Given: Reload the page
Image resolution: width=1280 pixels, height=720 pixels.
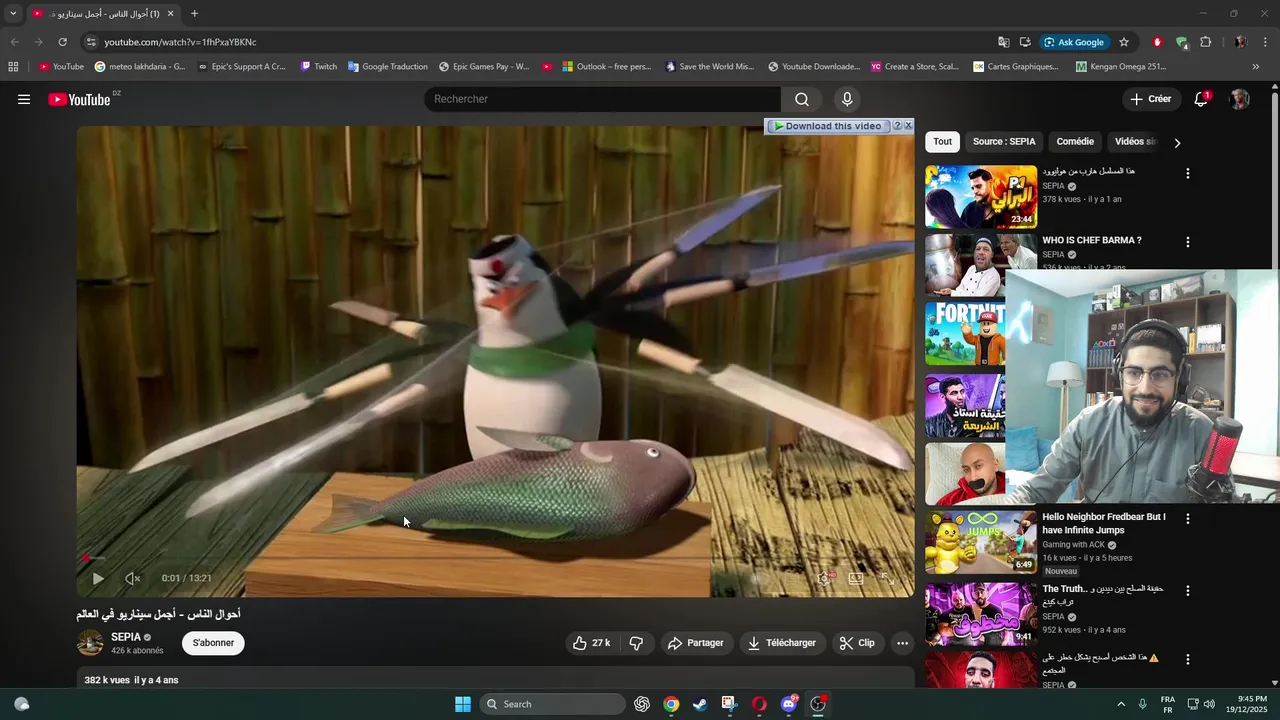Looking at the screenshot, I should (x=62, y=42).
